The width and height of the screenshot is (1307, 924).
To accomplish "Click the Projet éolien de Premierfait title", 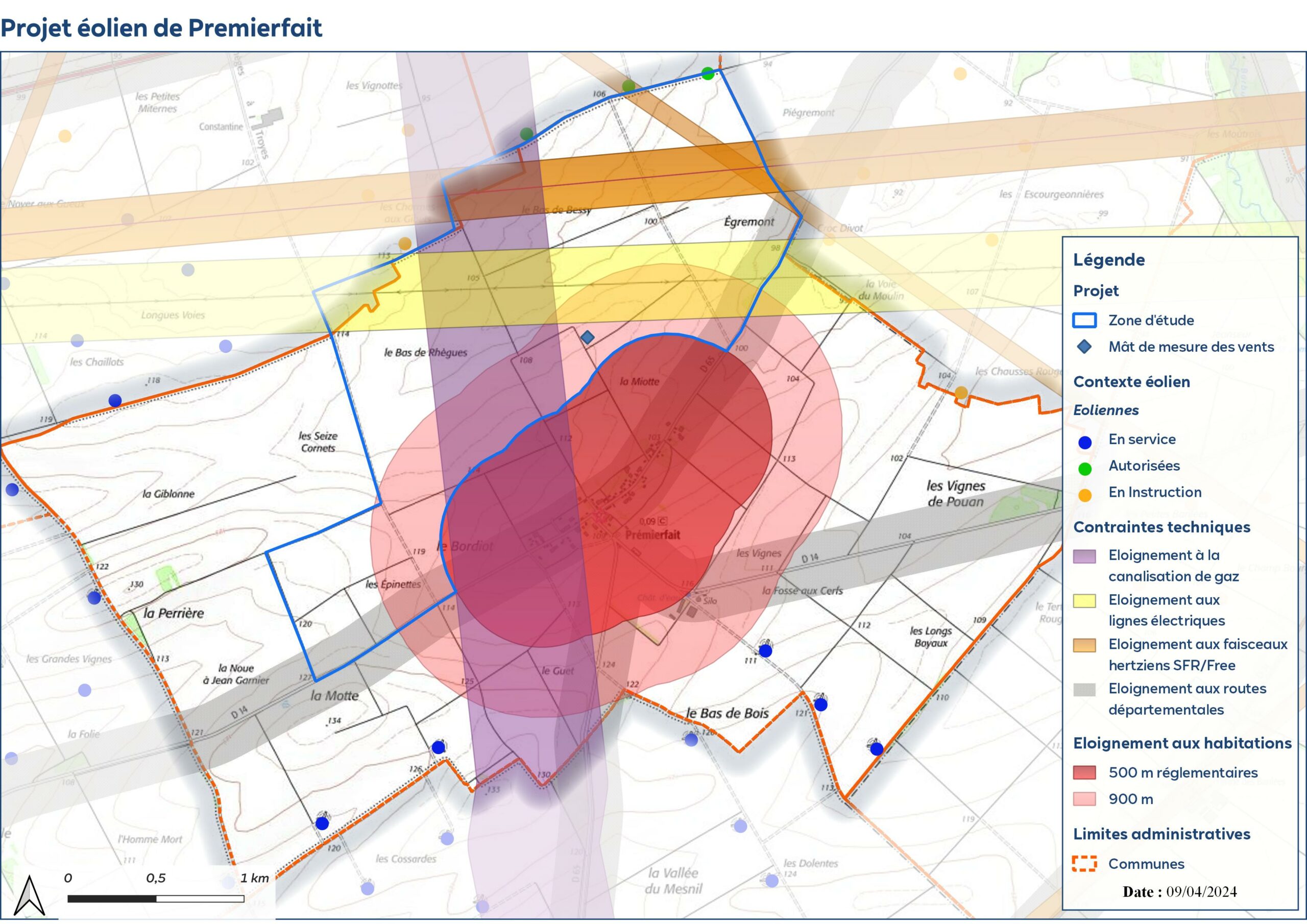I will click(161, 28).
